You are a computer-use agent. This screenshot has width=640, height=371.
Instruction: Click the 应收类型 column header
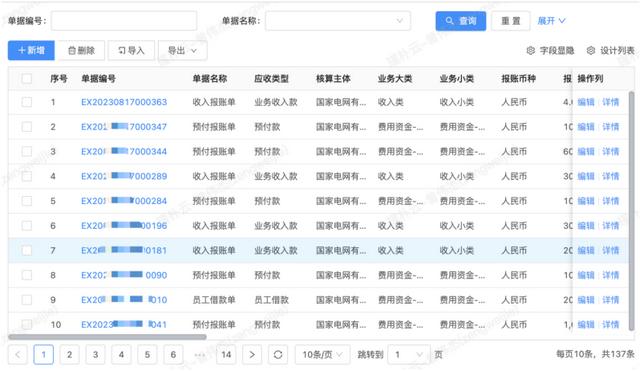pyautogui.click(x=271, y=78)
